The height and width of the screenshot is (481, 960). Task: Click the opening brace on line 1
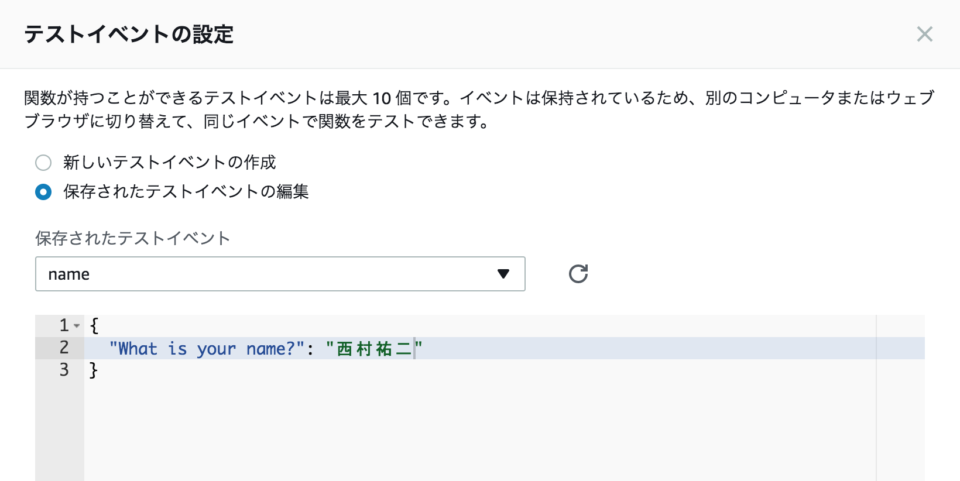(94, 325)
